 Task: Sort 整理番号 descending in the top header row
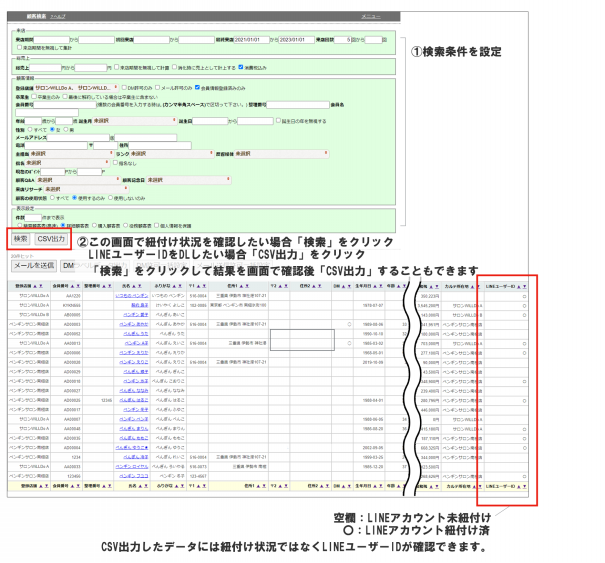point(110,286)
